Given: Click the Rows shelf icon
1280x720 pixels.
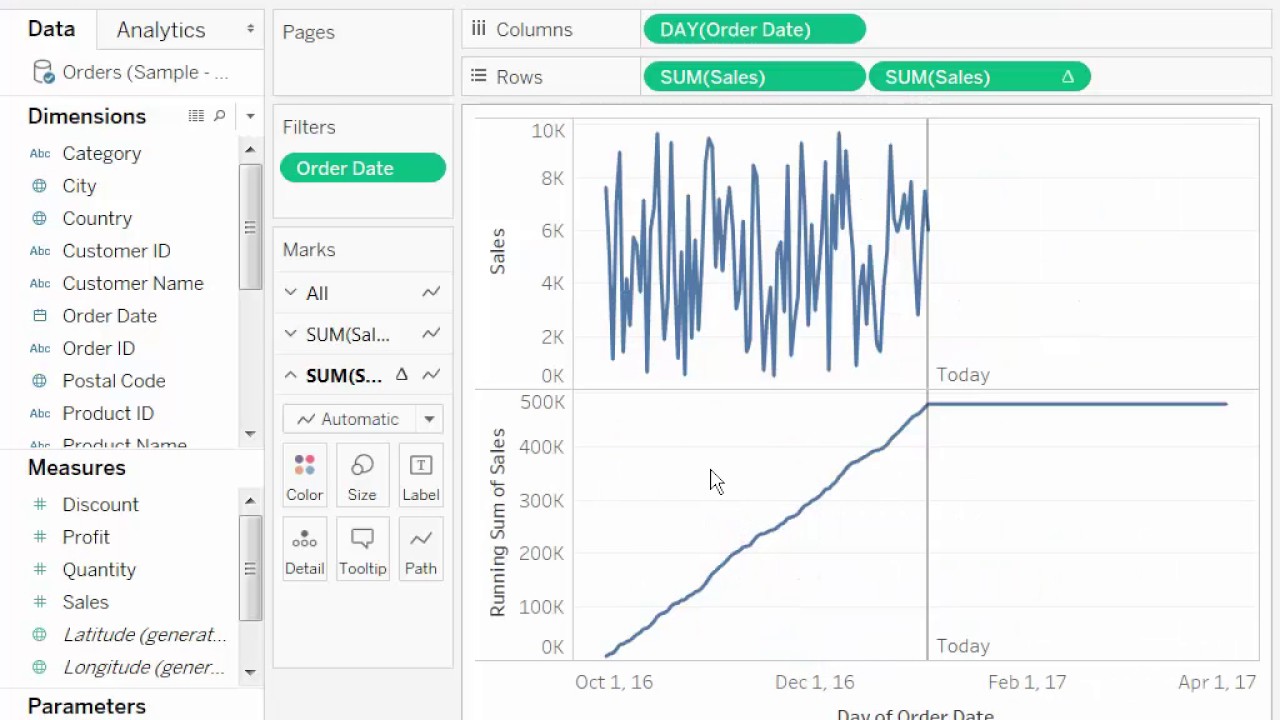Looking at the screenshot, I should [479, 76].
